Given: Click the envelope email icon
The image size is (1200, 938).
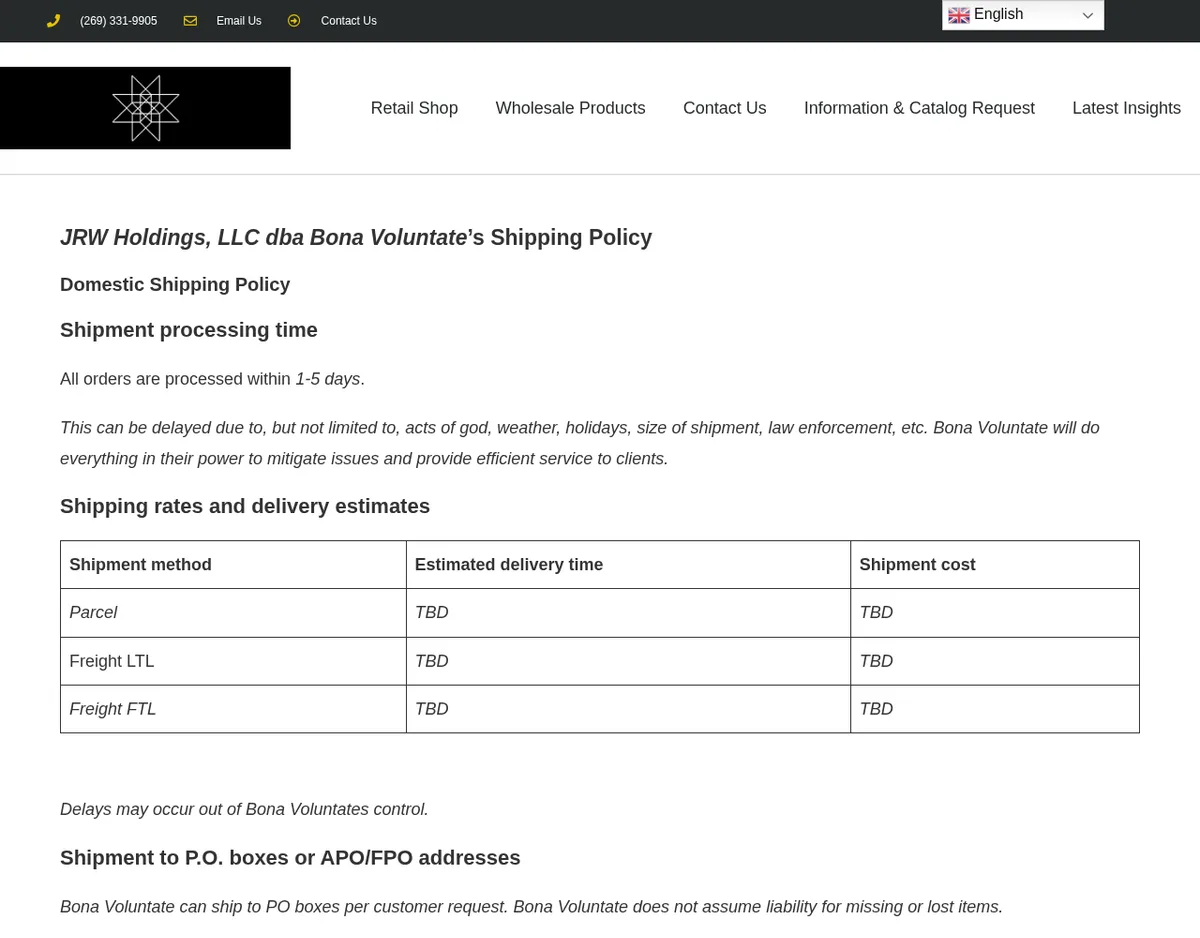Looking at the screenshot, I should [190, 21].
